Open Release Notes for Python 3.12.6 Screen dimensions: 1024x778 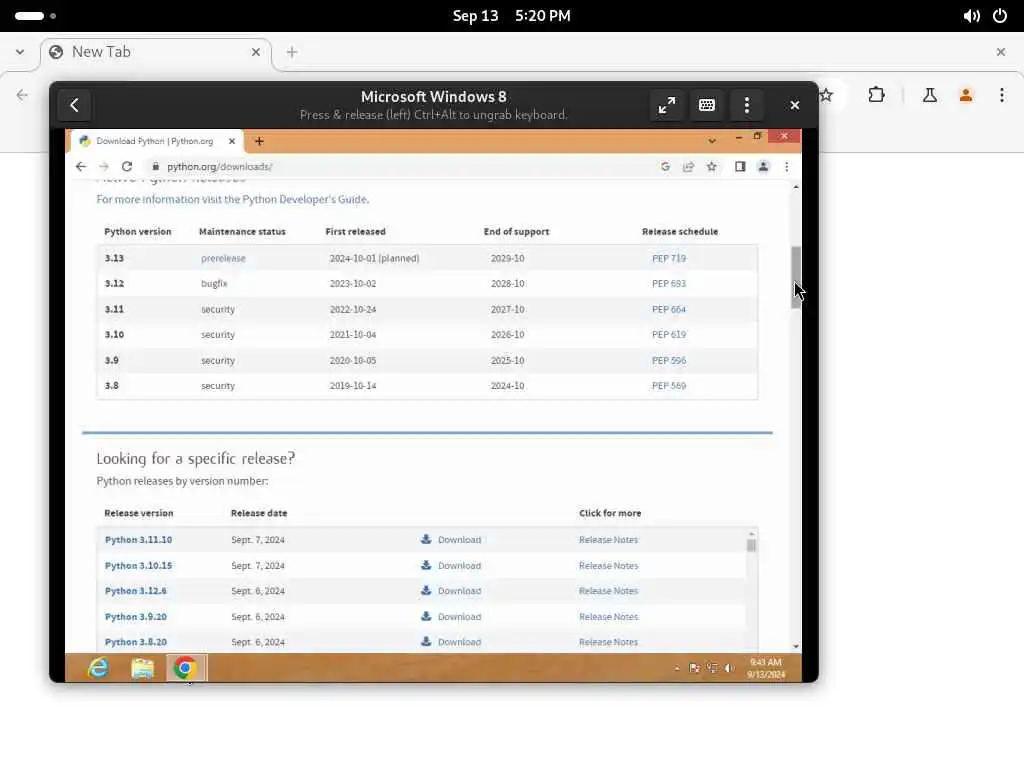tap(608, 591)
